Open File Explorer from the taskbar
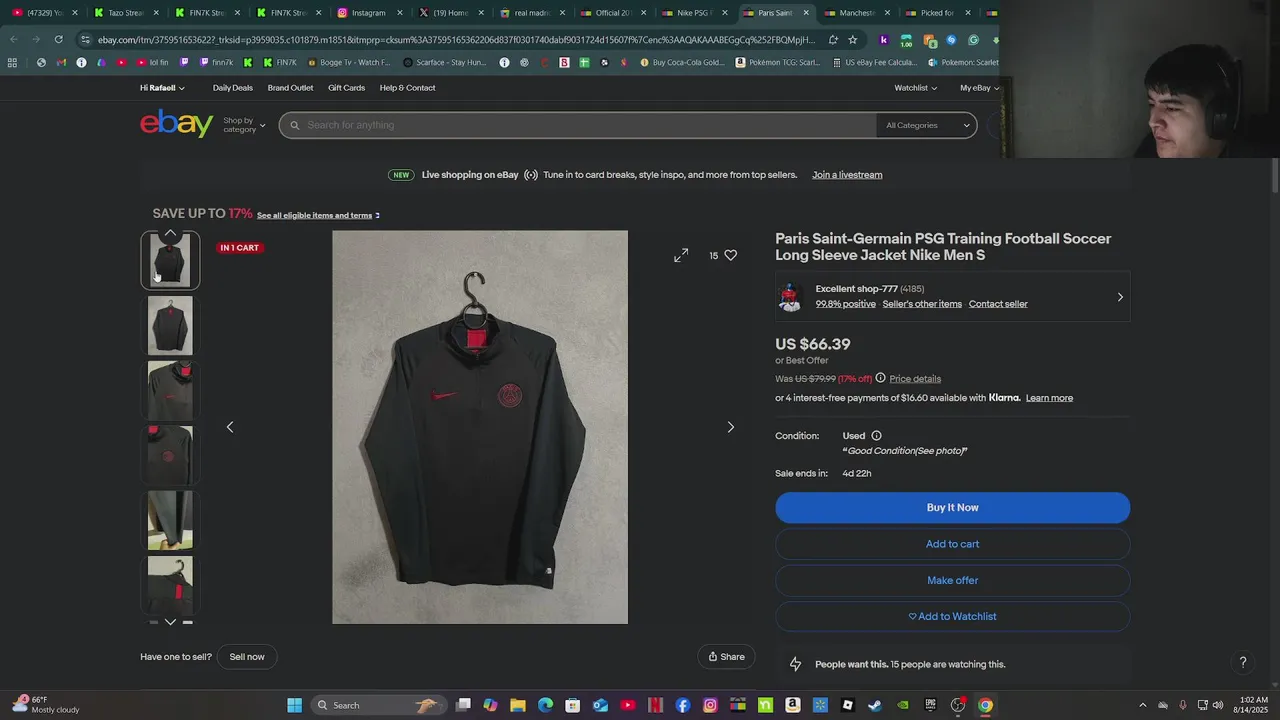The image size is (1280, 720). (x=518, y=705)
